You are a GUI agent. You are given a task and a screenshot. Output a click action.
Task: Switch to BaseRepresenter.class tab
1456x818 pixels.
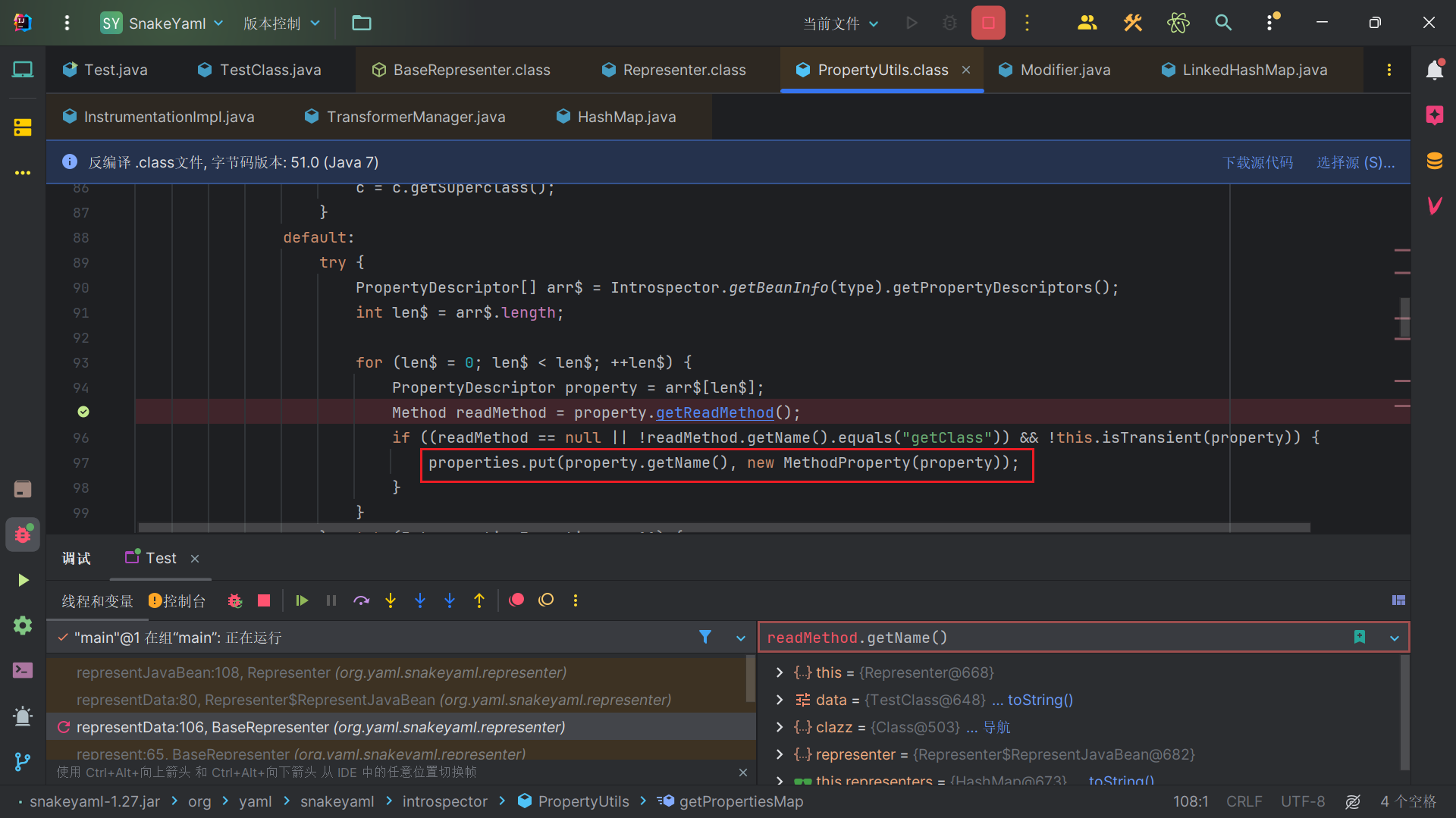click(461, 70)
